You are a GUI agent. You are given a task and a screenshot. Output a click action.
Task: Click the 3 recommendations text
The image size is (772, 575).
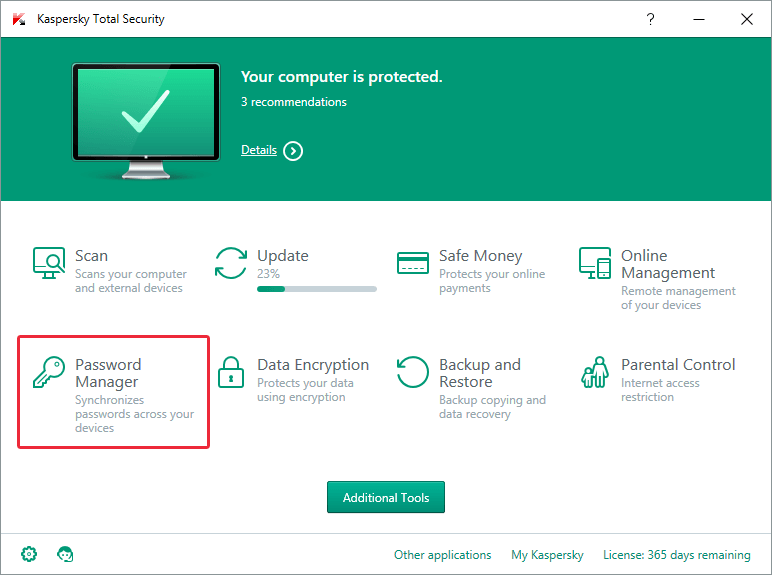pyautogui.click(x=294, y=102)
